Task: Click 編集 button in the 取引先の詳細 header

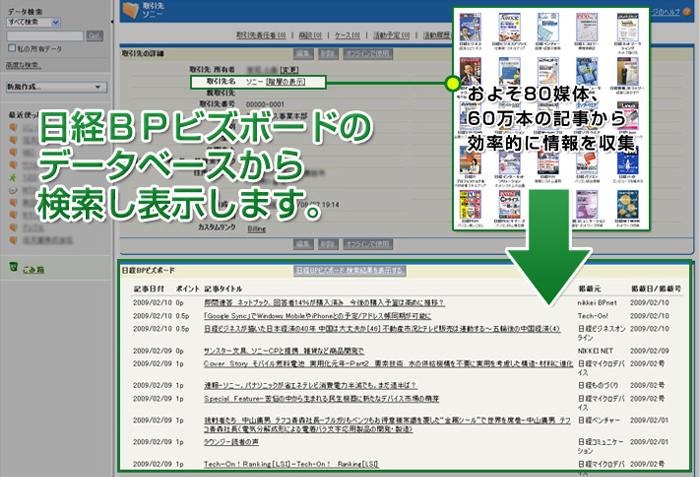Action: (303, 54)
